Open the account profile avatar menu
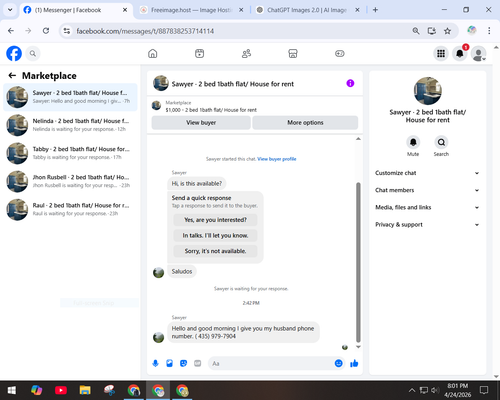The width and height of the screenshot is (500, 400). click(478, 53)
